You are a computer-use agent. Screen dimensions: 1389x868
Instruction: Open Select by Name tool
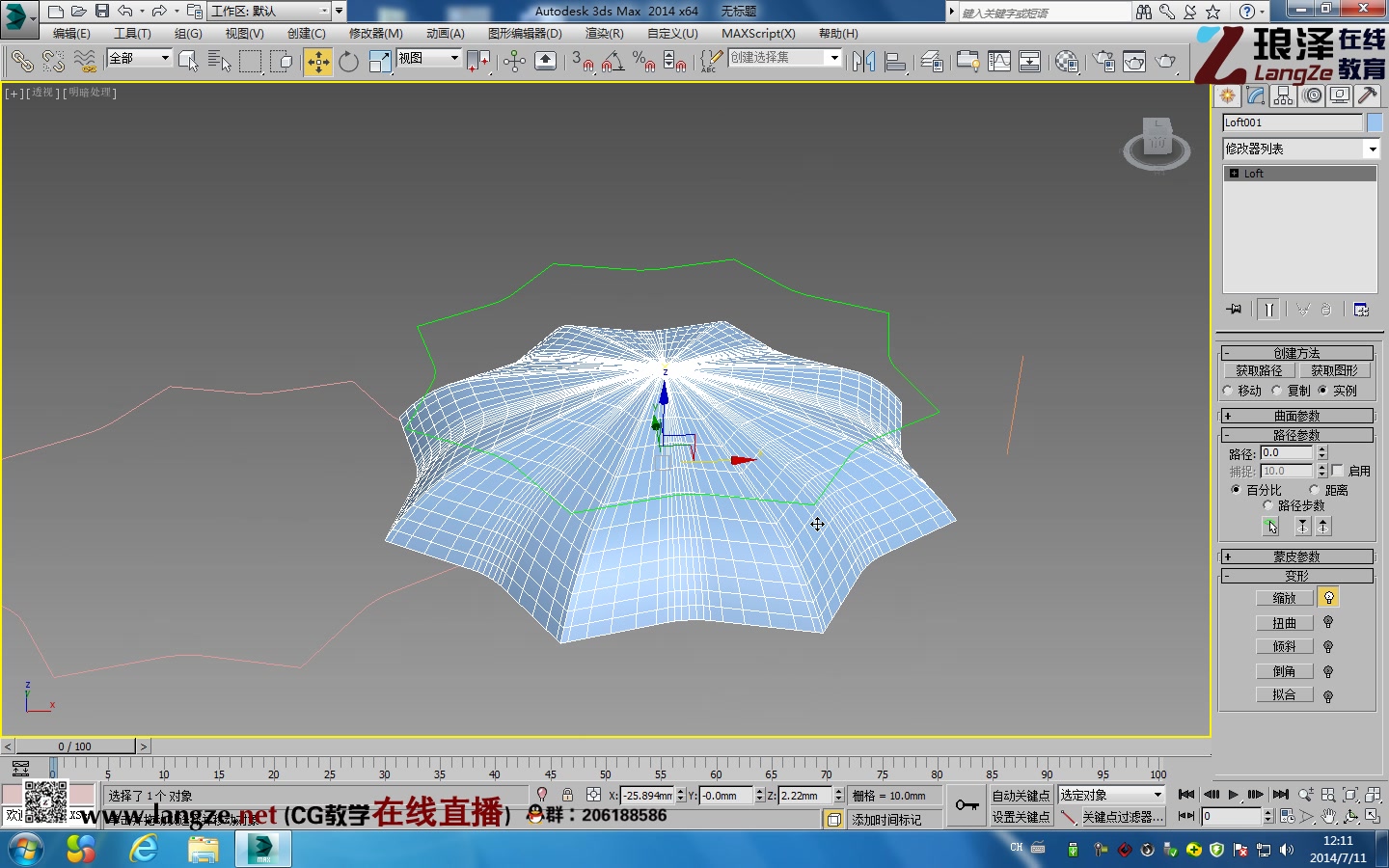pos(221,61)
